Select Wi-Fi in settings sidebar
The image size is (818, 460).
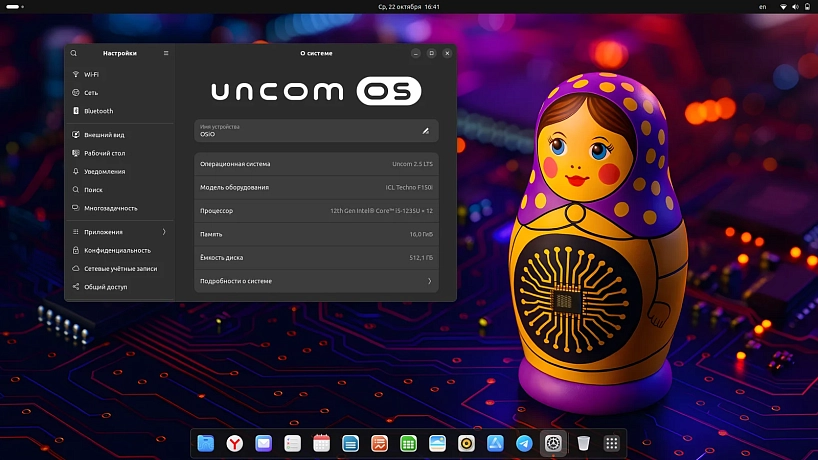91,74
